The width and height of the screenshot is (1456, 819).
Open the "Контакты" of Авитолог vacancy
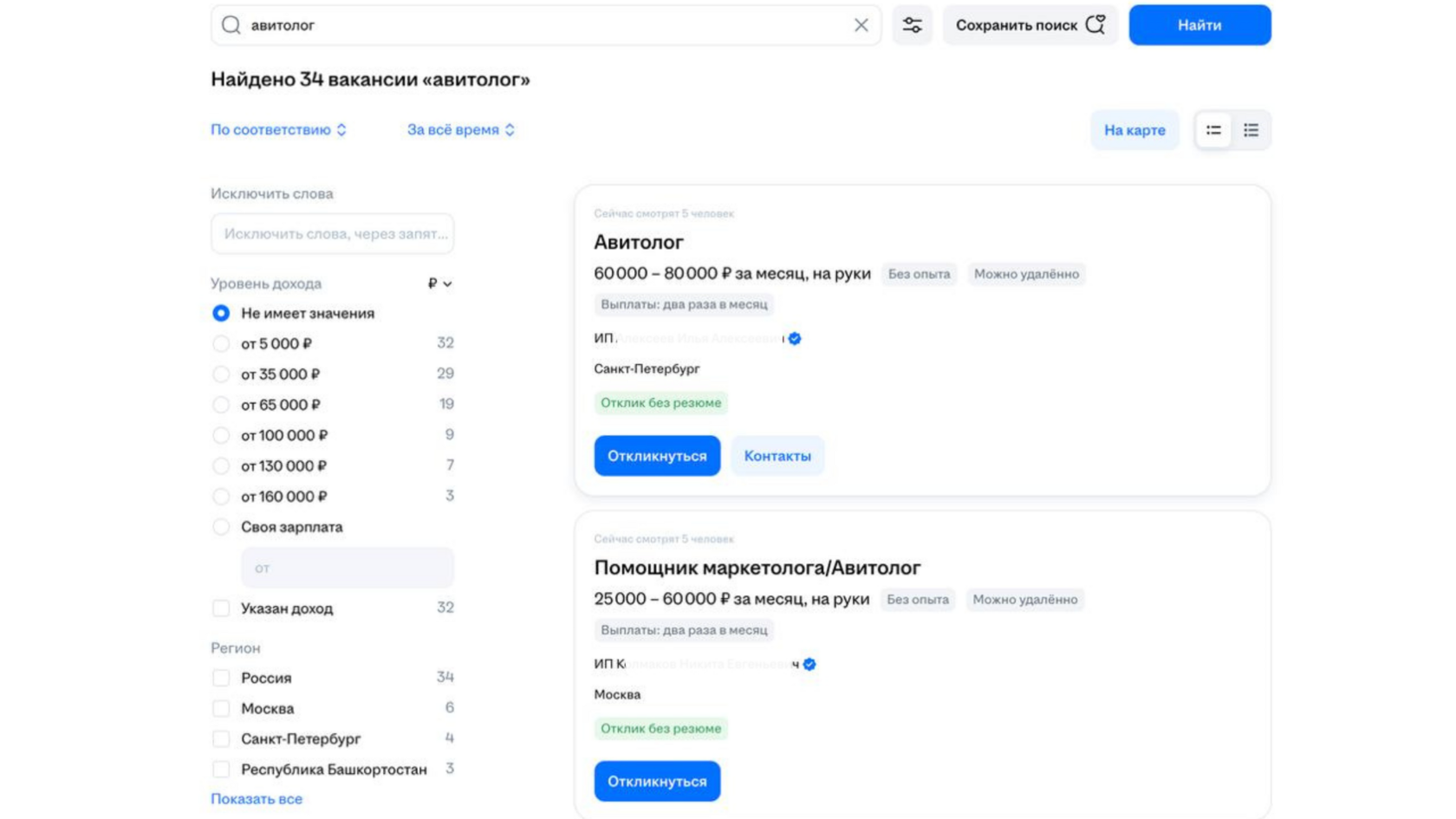coord(777,456)
